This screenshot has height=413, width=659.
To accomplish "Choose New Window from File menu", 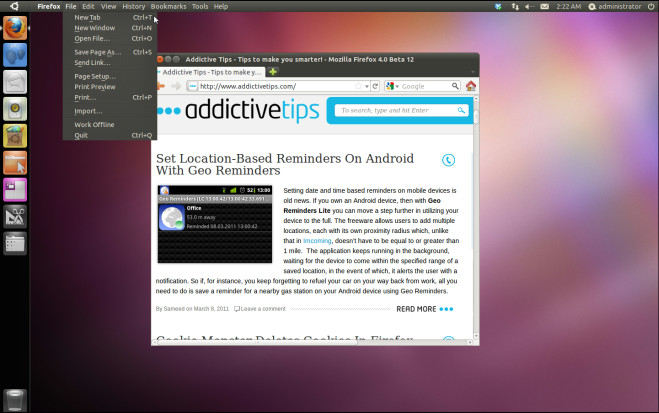I will pos(110,28).
